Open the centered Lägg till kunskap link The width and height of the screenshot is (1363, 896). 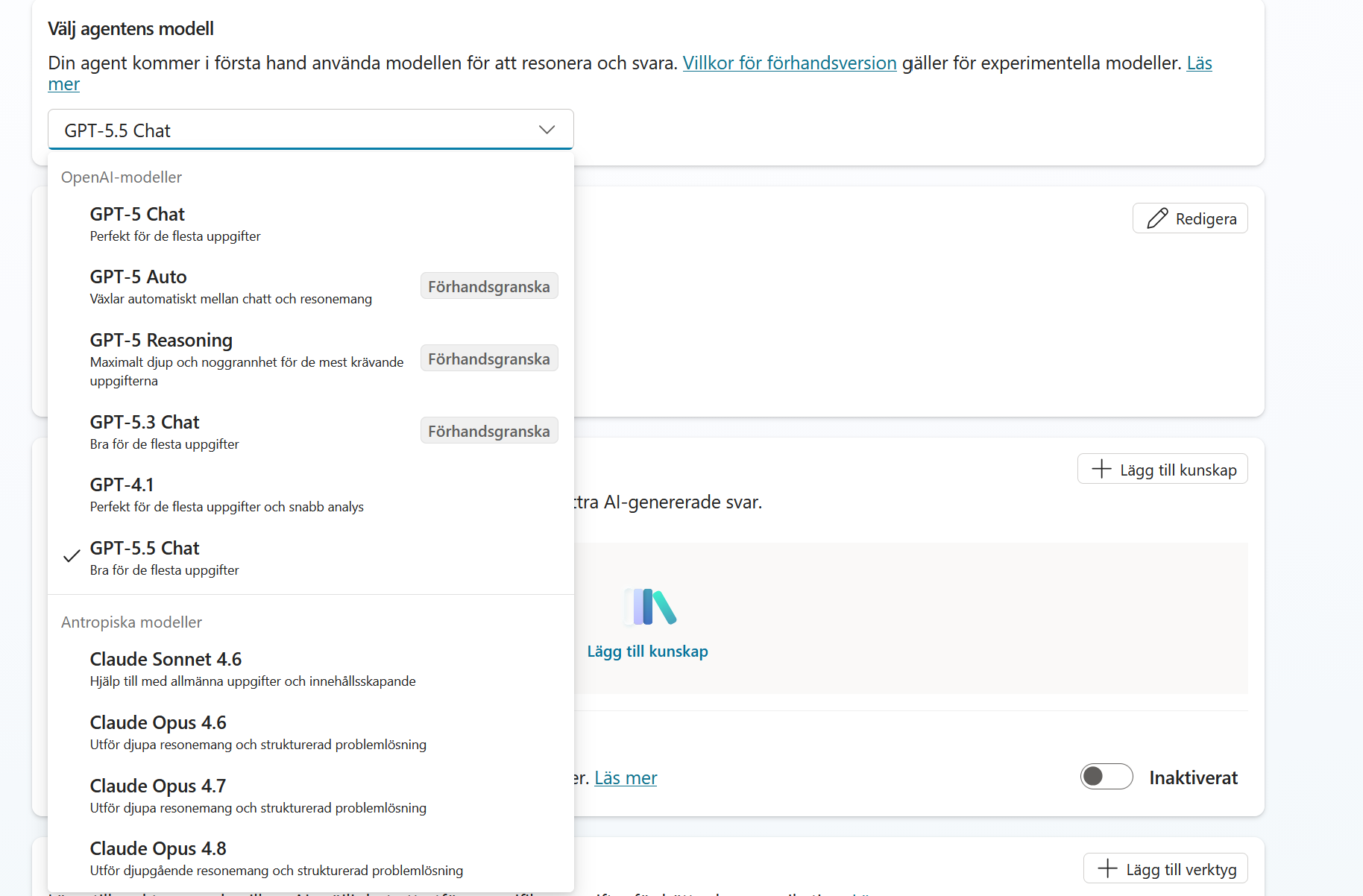647,652
